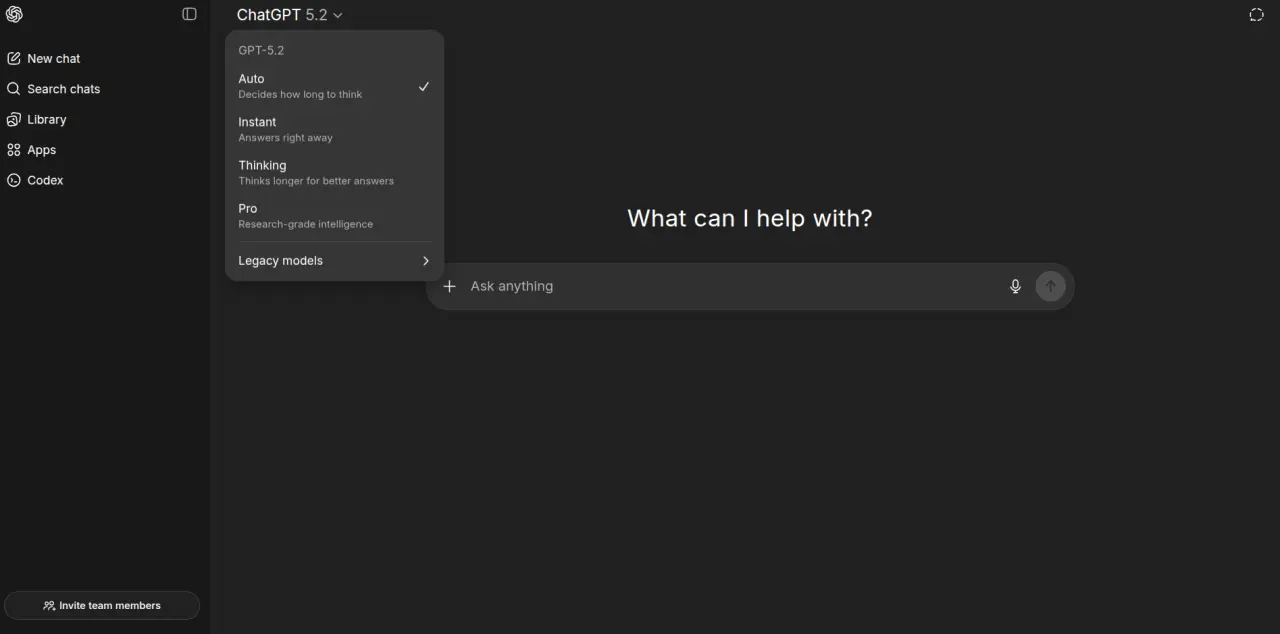Click the Legacy models chevron arrow
Image resolution: width=1280 pixels, height=634 pixels.
(426, 261)
